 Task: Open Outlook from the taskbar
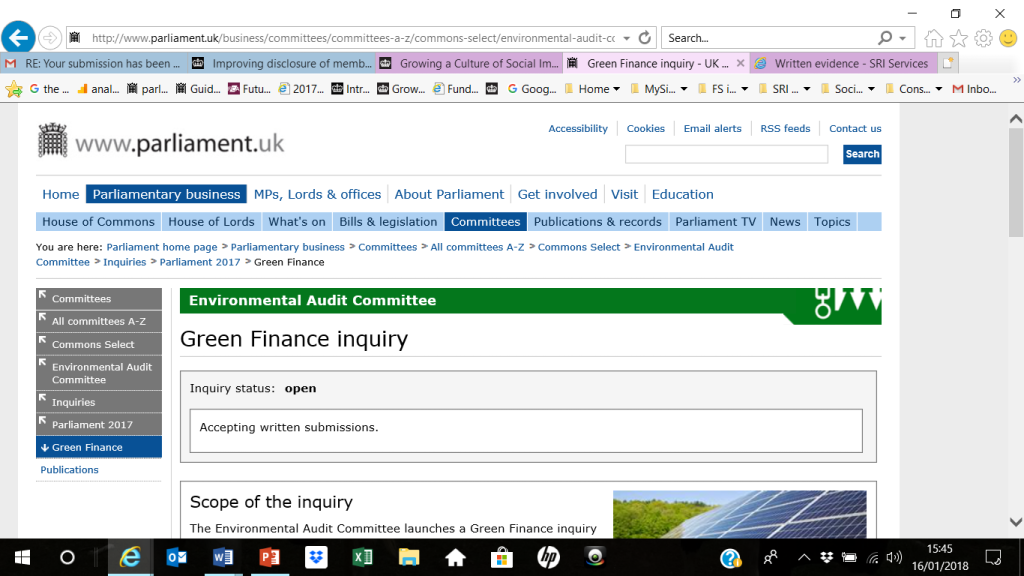point(177,558)
